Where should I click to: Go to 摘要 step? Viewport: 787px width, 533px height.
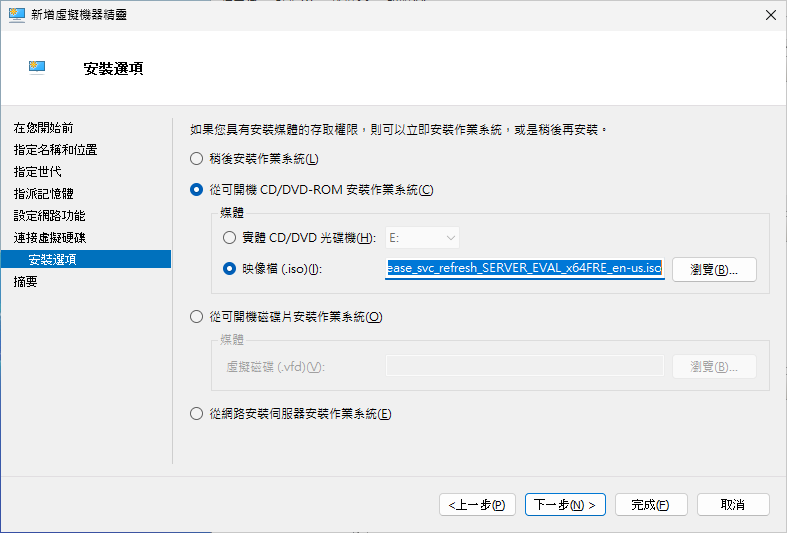(x=26, y=282)
